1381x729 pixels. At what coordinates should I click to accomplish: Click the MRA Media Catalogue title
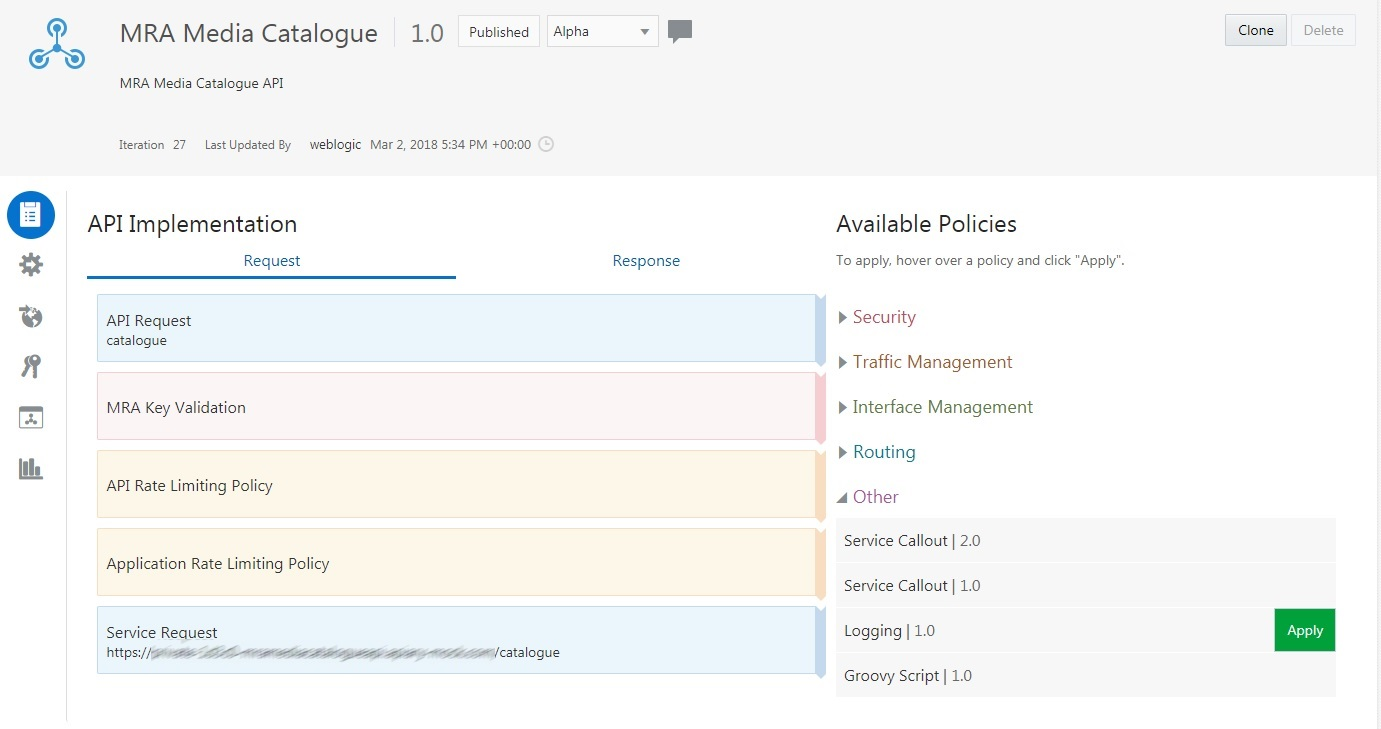tap(249, 33)
